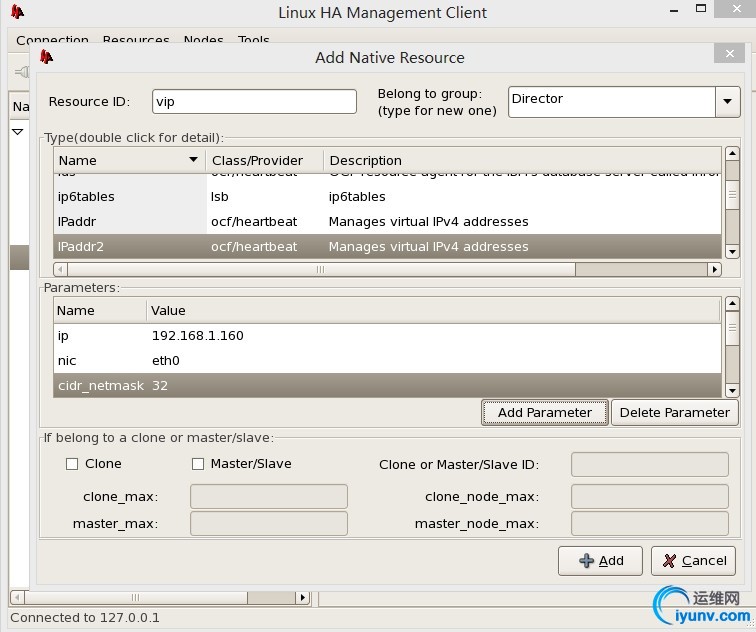Click the Type list vertical scrollbar thumb
This screenshot has height=632, width=756.
pyautogui.click(x=732, y=194)
